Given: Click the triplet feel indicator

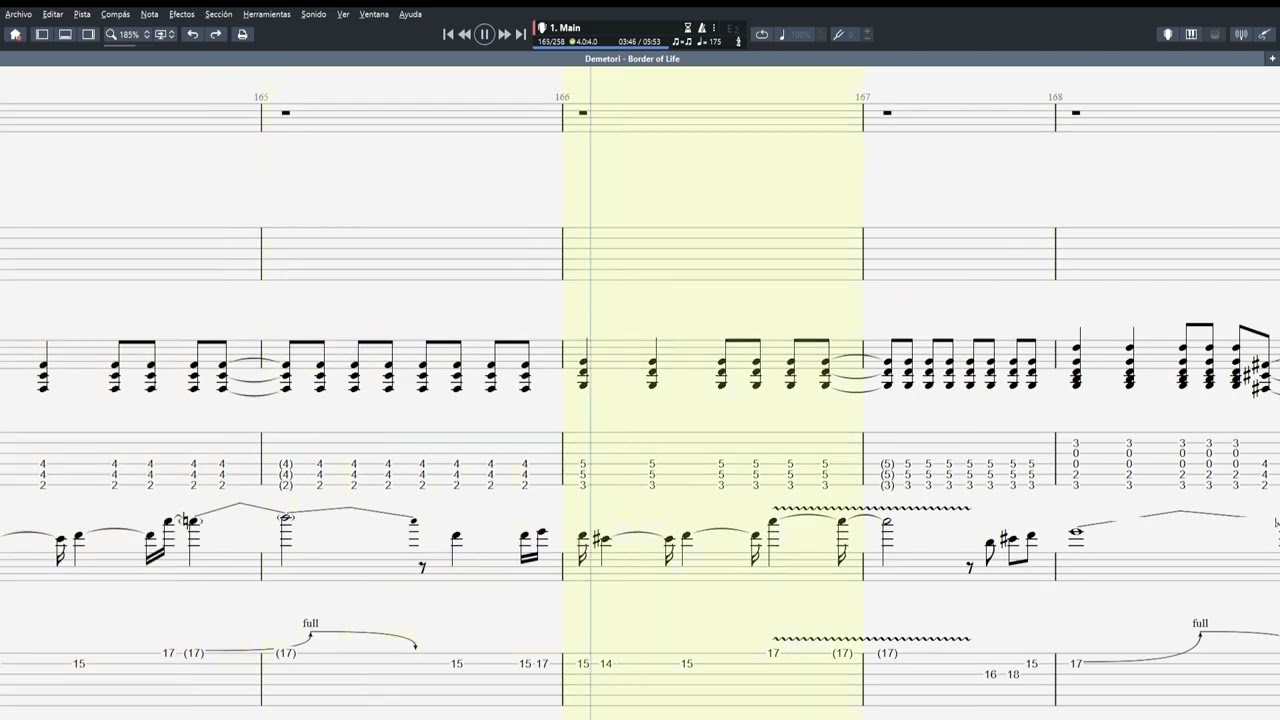Looking at the screenshot, I should point(682,42).
